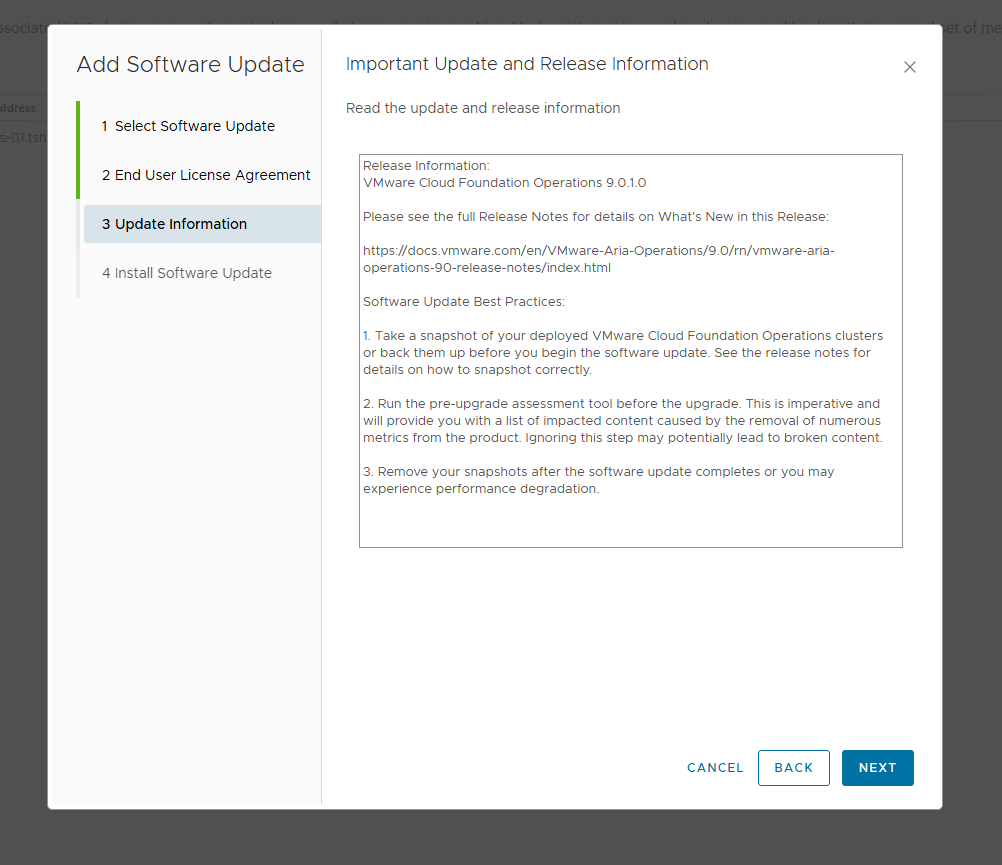The image size is (1002, 865).
Task: Click the 'Read the update and release information' subtitle
Action: [x=482, y=108]
